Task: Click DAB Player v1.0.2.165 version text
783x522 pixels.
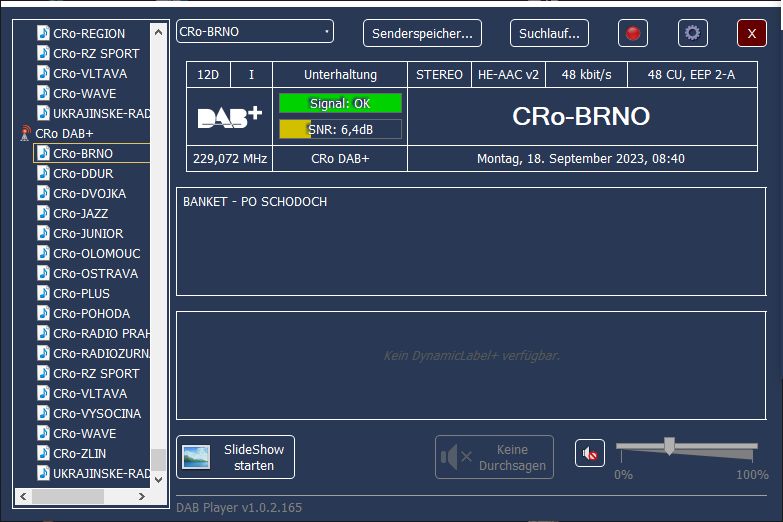Action: [x=239, y=508]
